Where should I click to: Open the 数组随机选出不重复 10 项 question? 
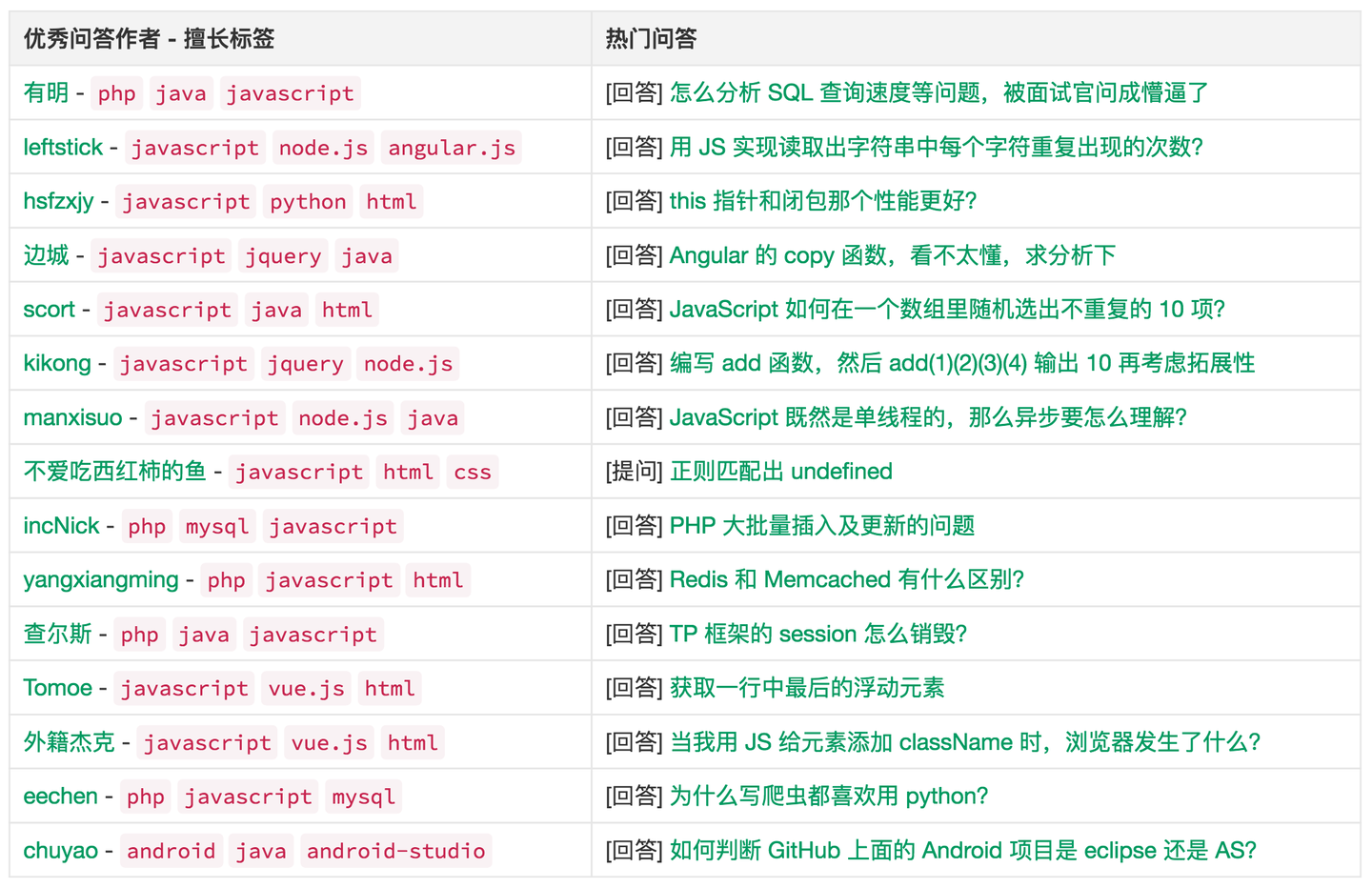946,310
